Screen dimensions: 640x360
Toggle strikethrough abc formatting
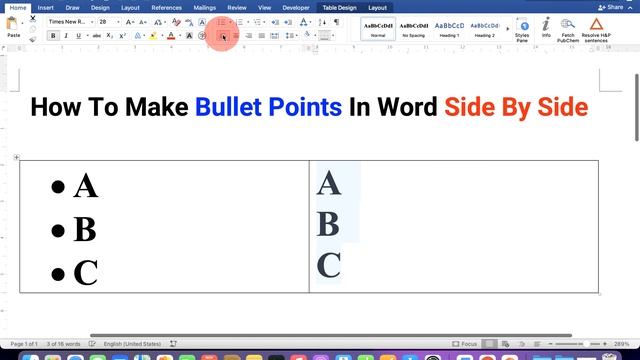tap(97, 36)
